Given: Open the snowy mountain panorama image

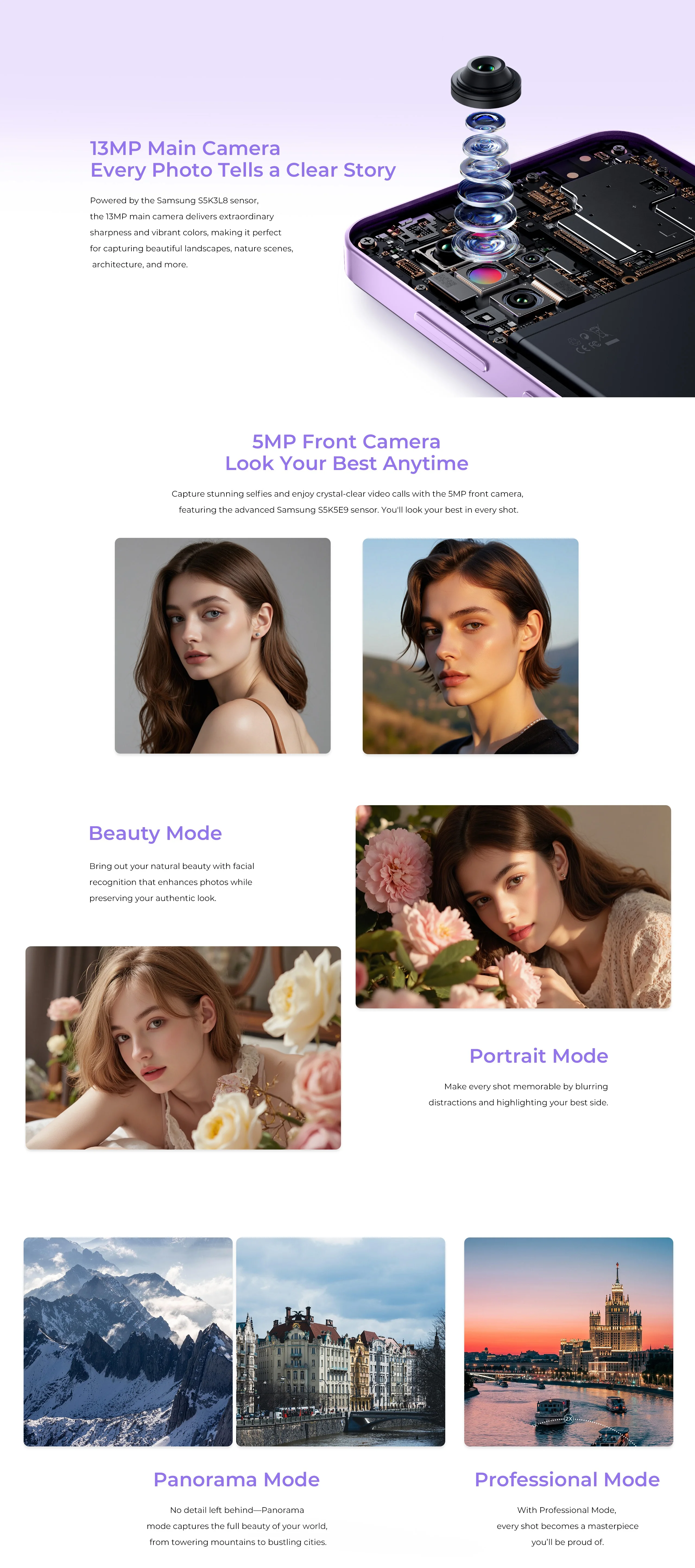Looking at the screenshot, I should coord(128,1342).
